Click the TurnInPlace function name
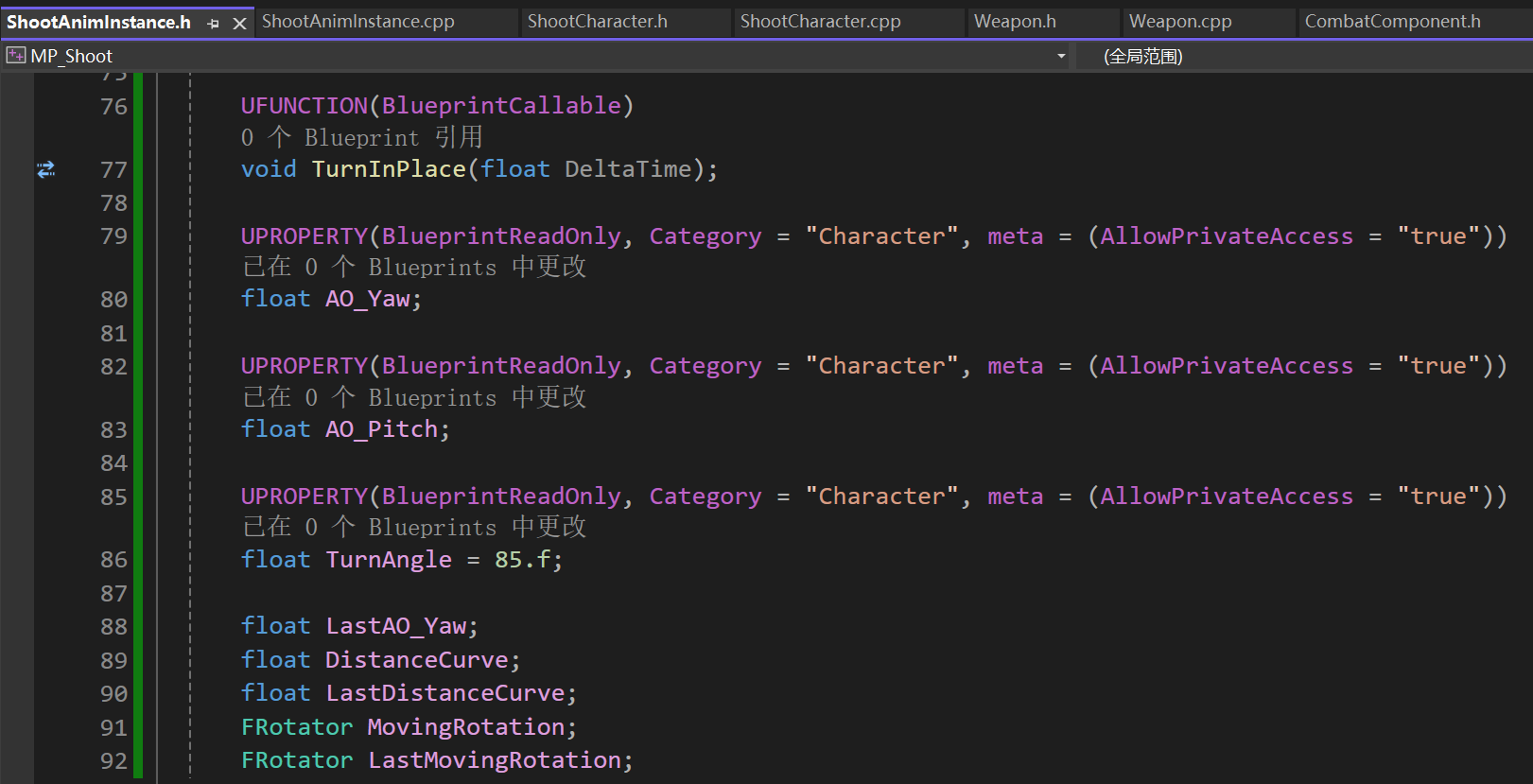Screen dimensions: 1533x784 [x=389, y=169]
